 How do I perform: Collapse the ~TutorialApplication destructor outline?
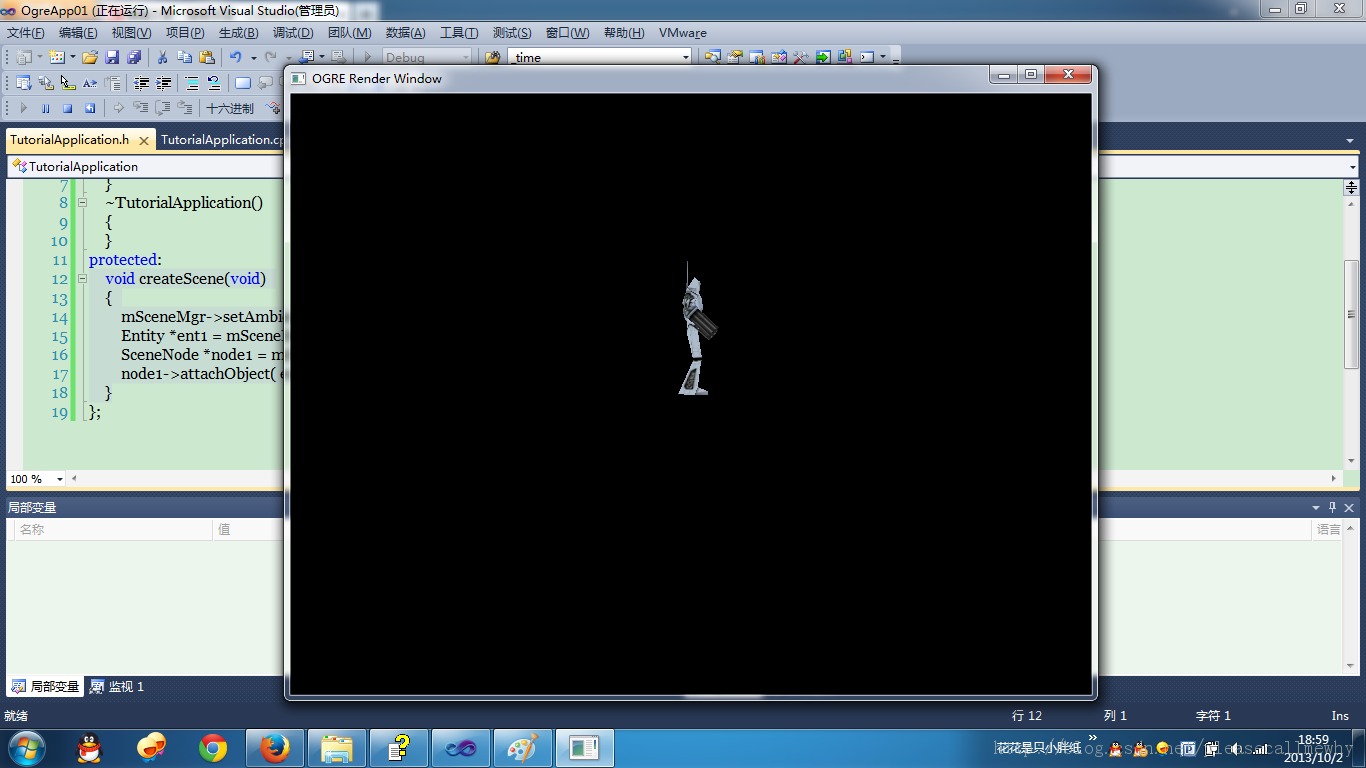pos(82,202)
